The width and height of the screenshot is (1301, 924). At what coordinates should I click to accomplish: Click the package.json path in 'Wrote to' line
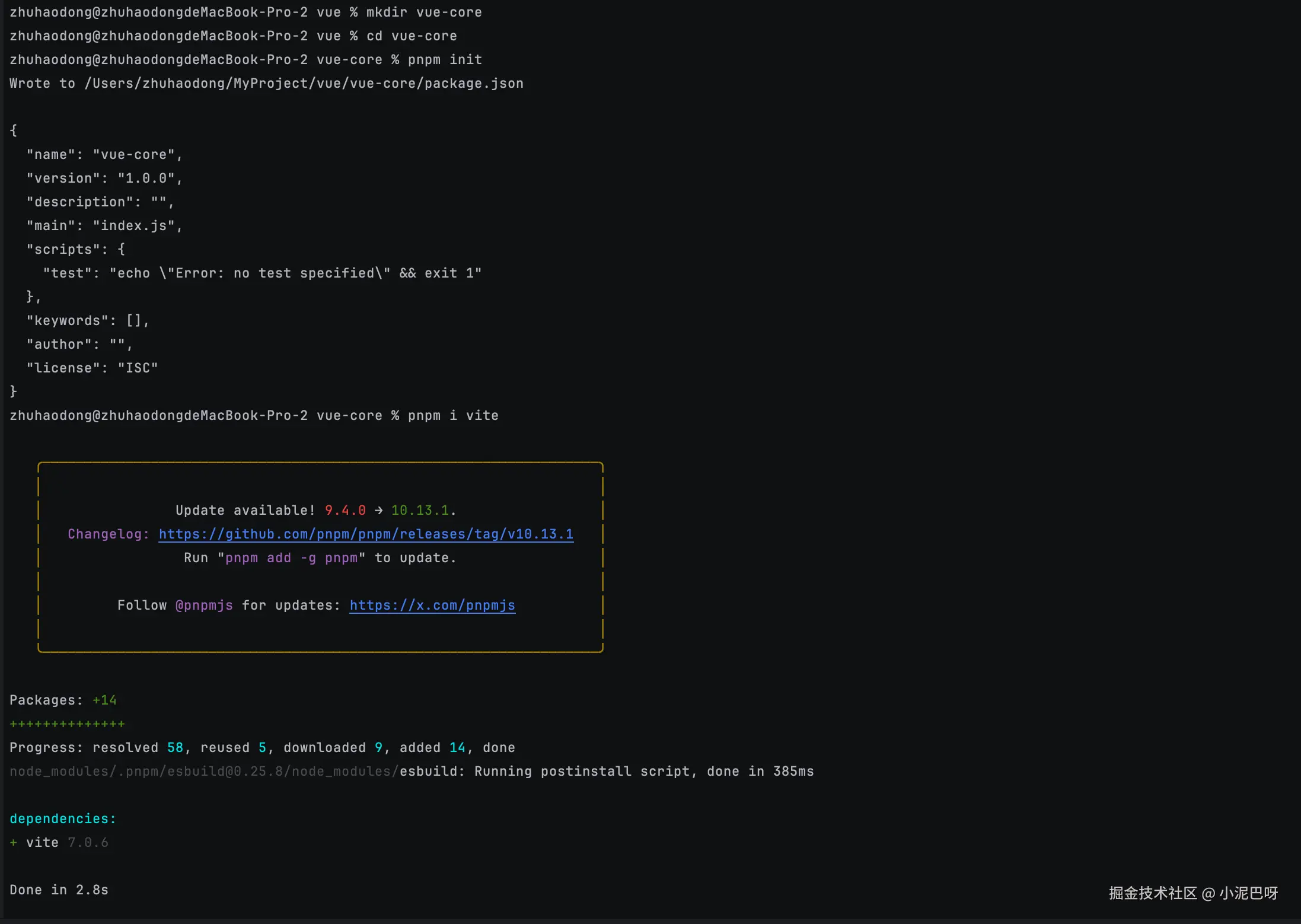pyautogui.click(x=304, y=83)
